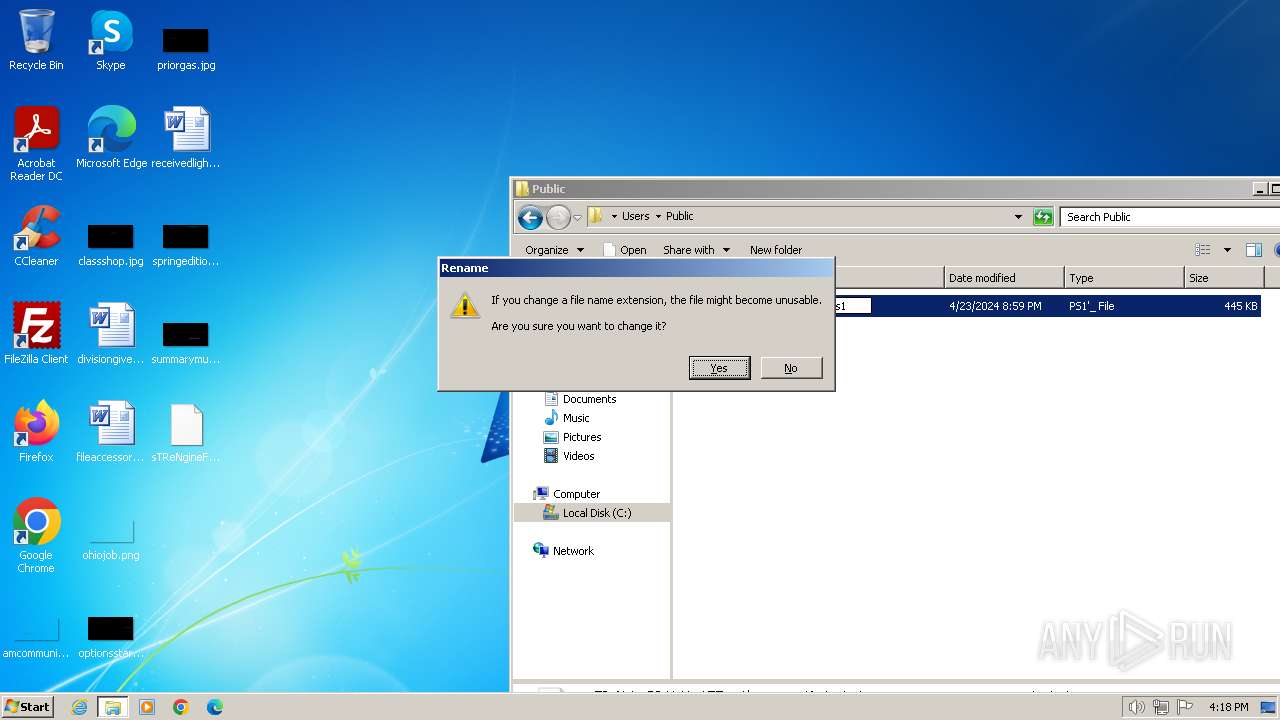The height and width of the screenshot is (720, 1280).
Task: Click the volume tray icon
Action: click(x=1136, y=707)
